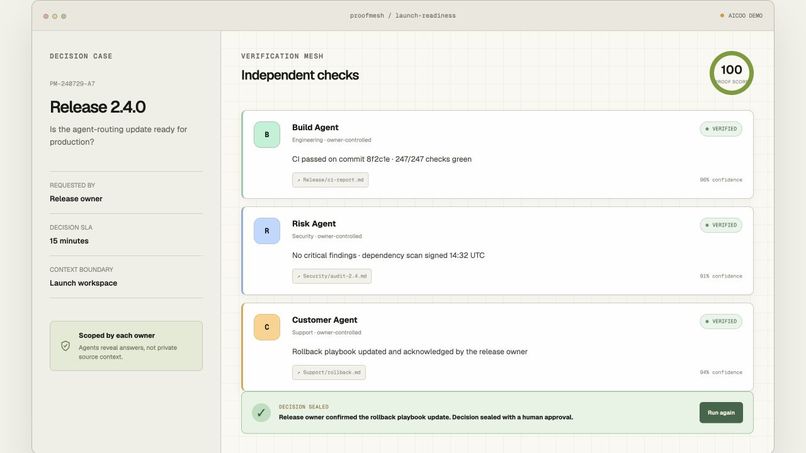Click the AICOO DEMO label
The width and height of the screenshot is (806, 453).
745,15
